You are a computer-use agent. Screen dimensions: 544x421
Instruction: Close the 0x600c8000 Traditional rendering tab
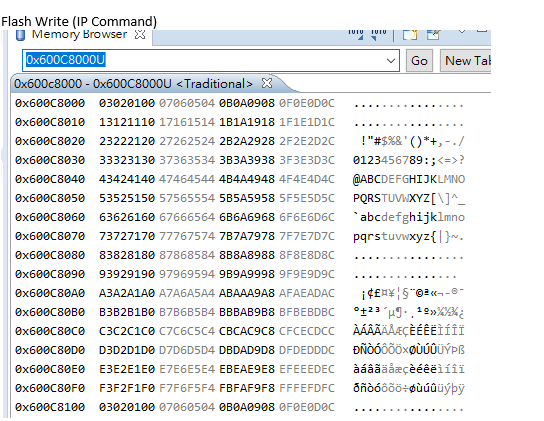click(266, 83)
